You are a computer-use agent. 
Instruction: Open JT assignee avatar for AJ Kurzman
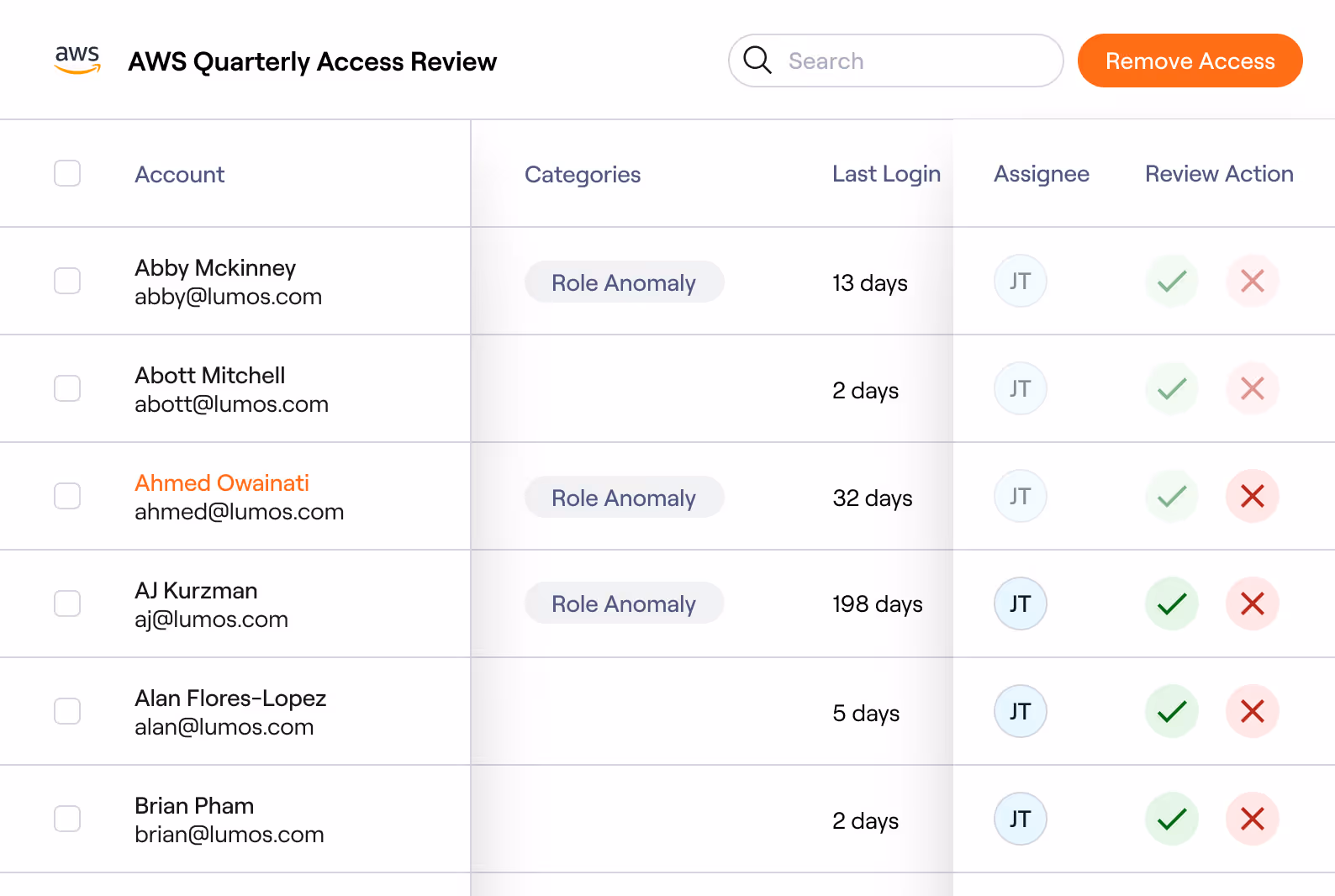point(1021,603)
